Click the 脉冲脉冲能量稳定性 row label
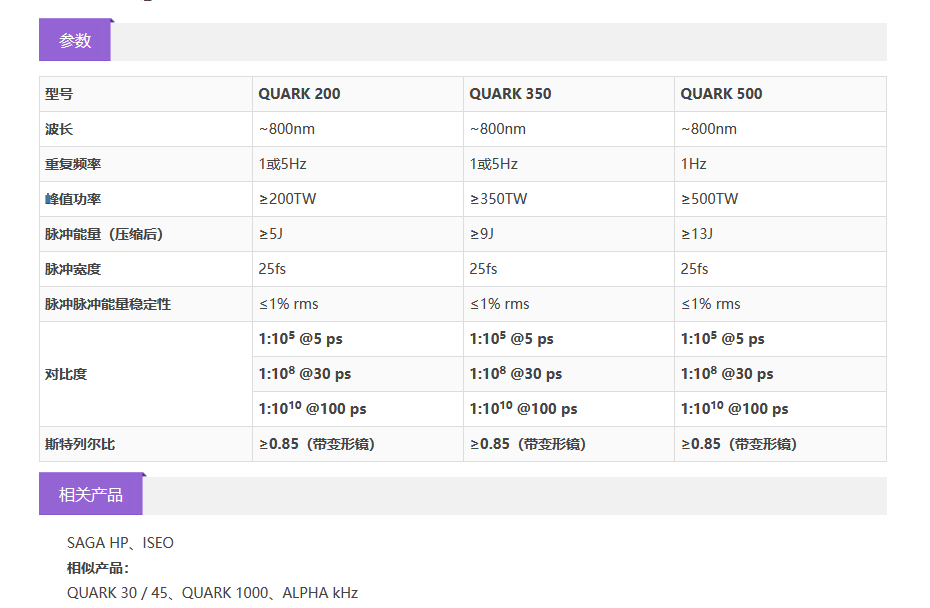 click(108, 304)
